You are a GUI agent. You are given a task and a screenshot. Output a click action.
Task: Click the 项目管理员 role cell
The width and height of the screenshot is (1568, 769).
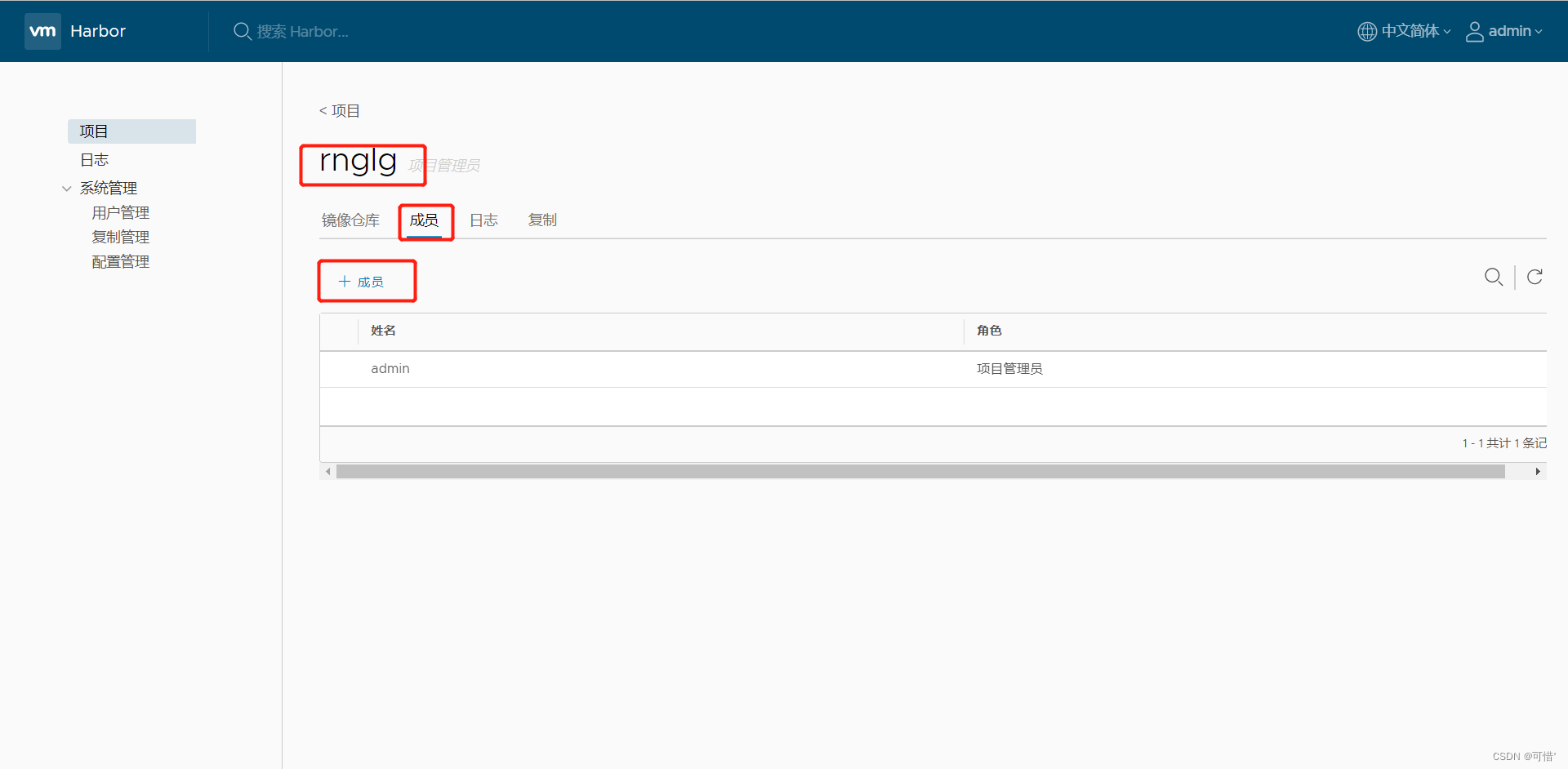coord(1009,369)
